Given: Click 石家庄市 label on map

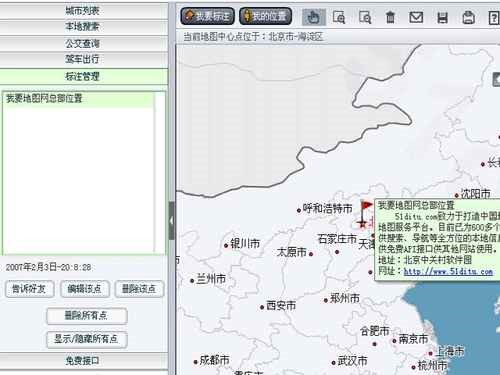Looking at the screenshot, I should (337, 239).
